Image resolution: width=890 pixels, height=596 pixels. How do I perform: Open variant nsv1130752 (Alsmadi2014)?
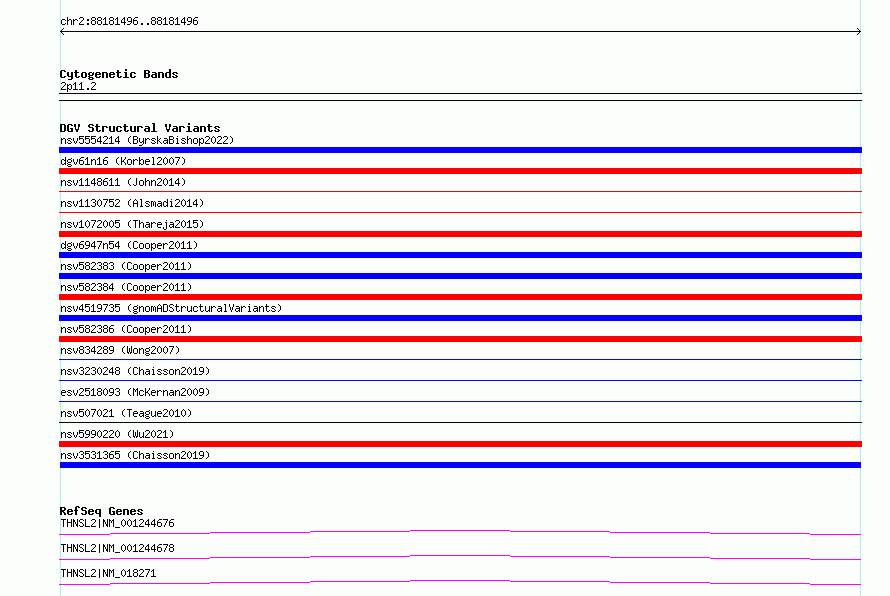(x=132, y=203)
